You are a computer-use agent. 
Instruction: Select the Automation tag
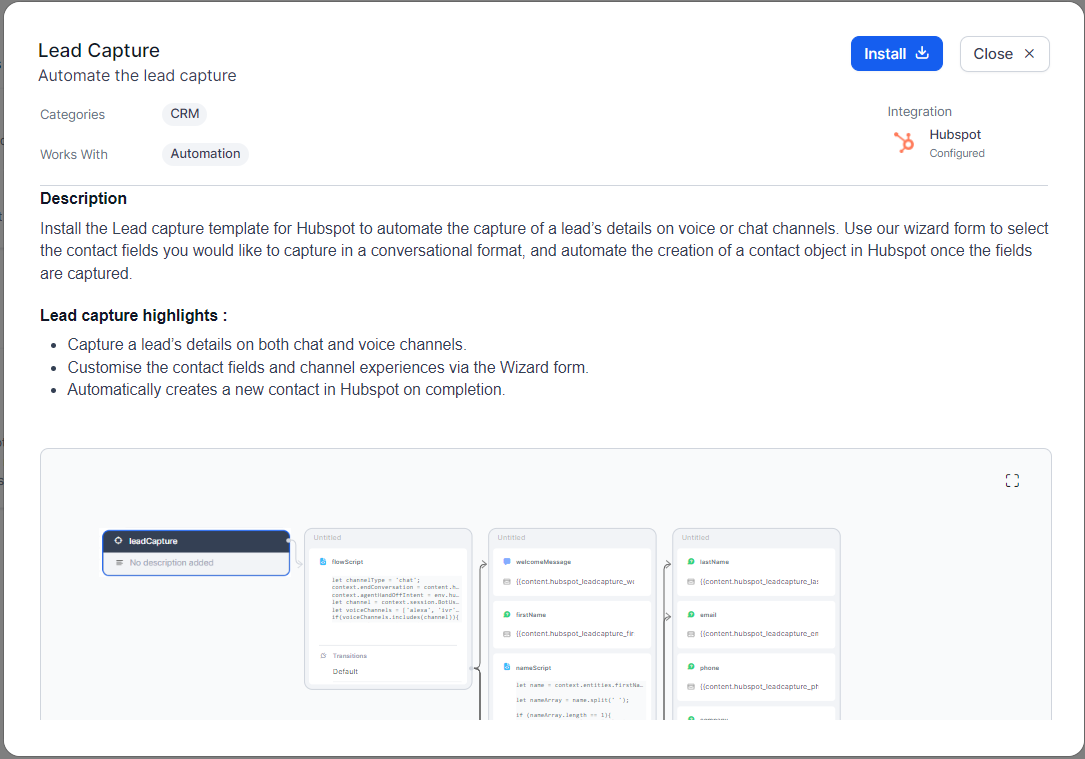click(205, 154)
